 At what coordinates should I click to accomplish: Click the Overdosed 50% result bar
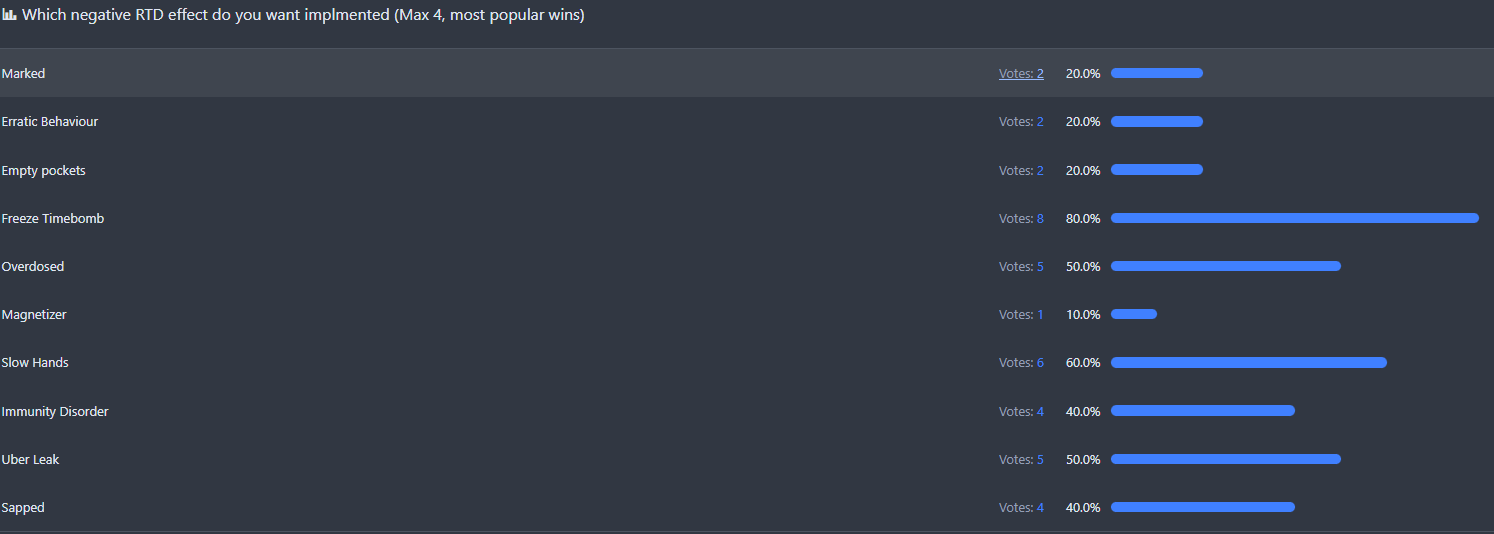(x=1225, y=266)
